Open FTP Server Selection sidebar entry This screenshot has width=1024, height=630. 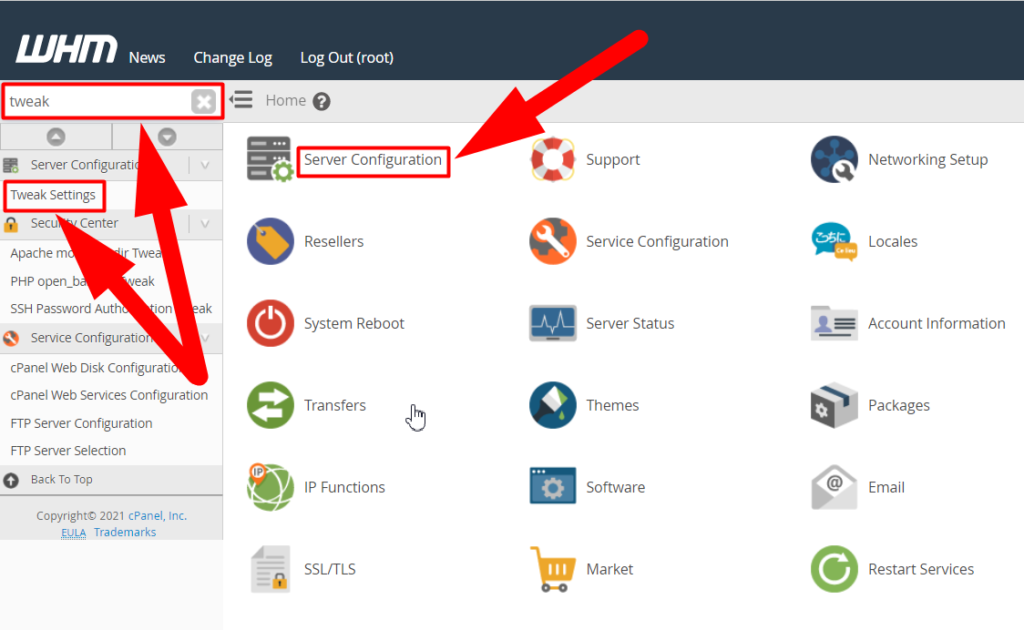pyautogui.click(x=68, y=450)
